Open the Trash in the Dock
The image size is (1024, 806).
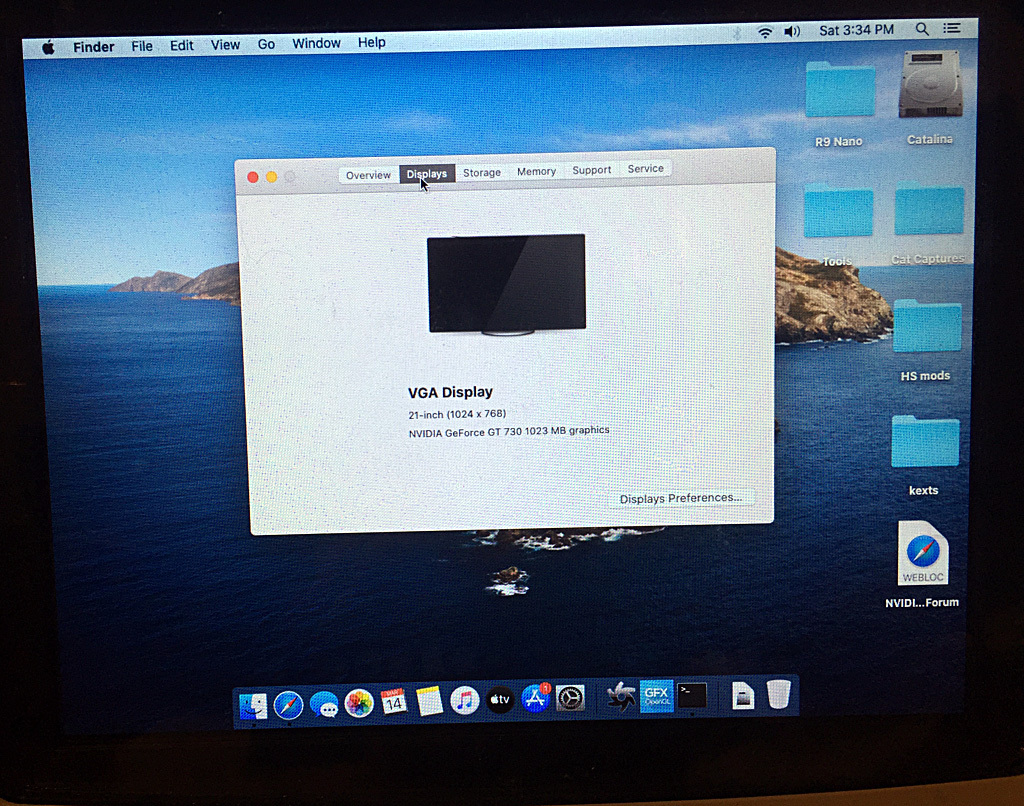click(x=778, y=694)
